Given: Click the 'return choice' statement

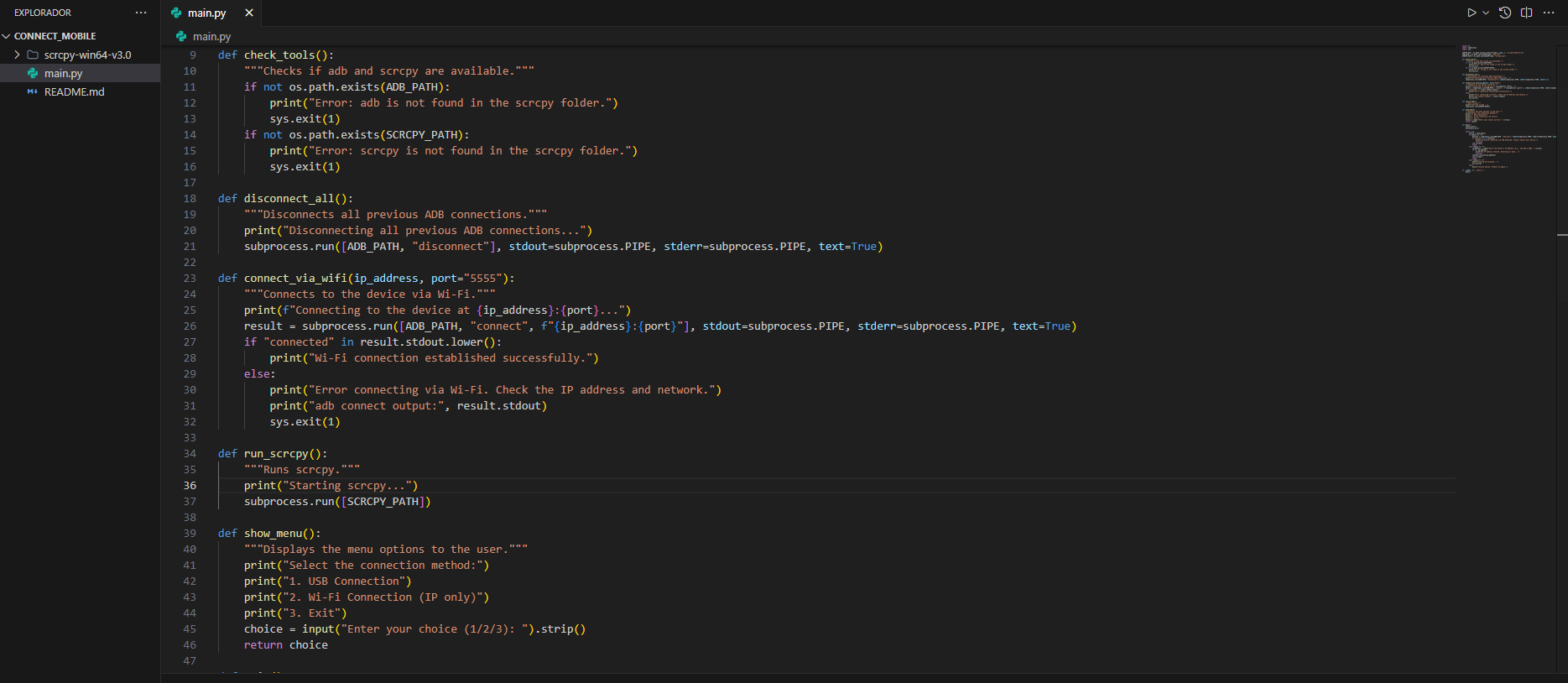Looking at the screenshot, I should 286,644.
